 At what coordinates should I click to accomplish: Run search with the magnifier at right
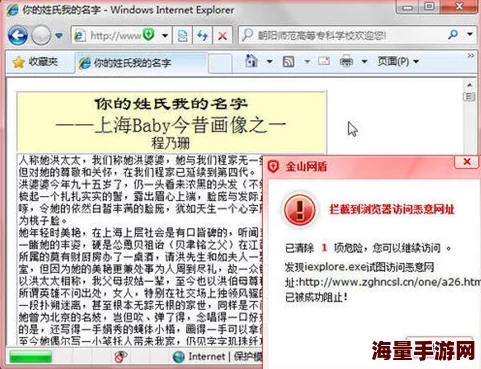point(453,34)
